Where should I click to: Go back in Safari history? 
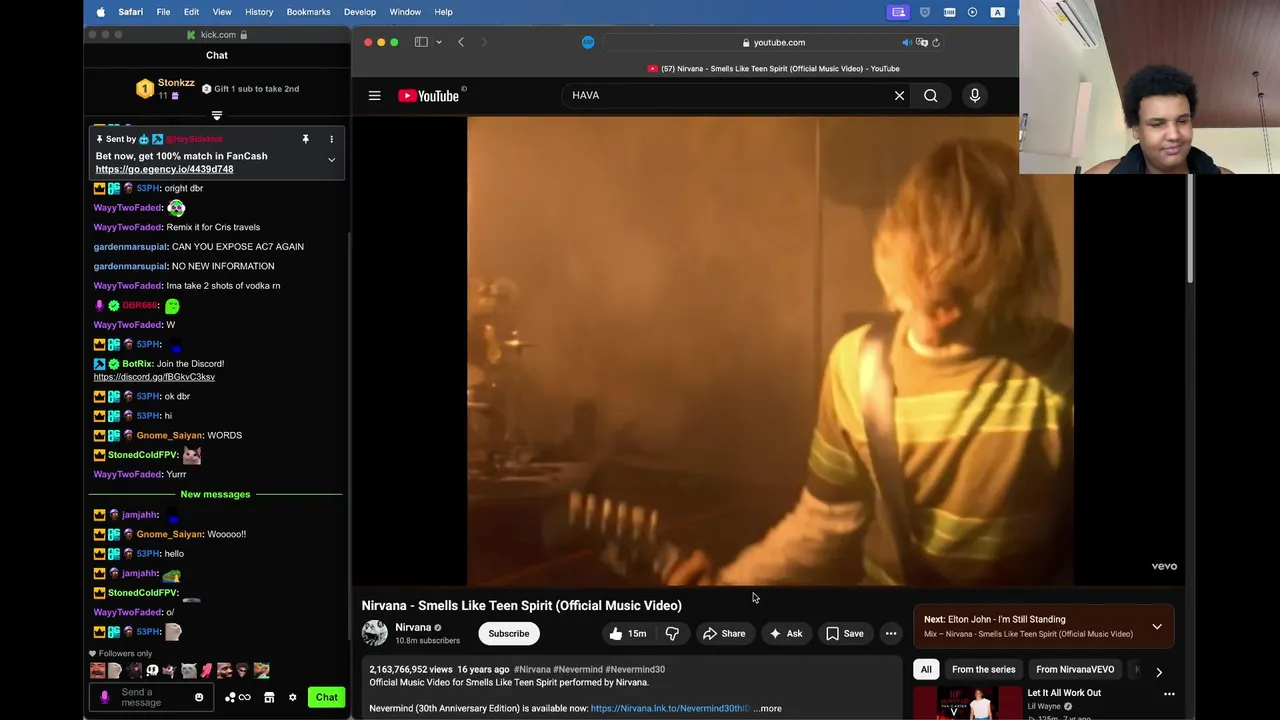[461, 42]
